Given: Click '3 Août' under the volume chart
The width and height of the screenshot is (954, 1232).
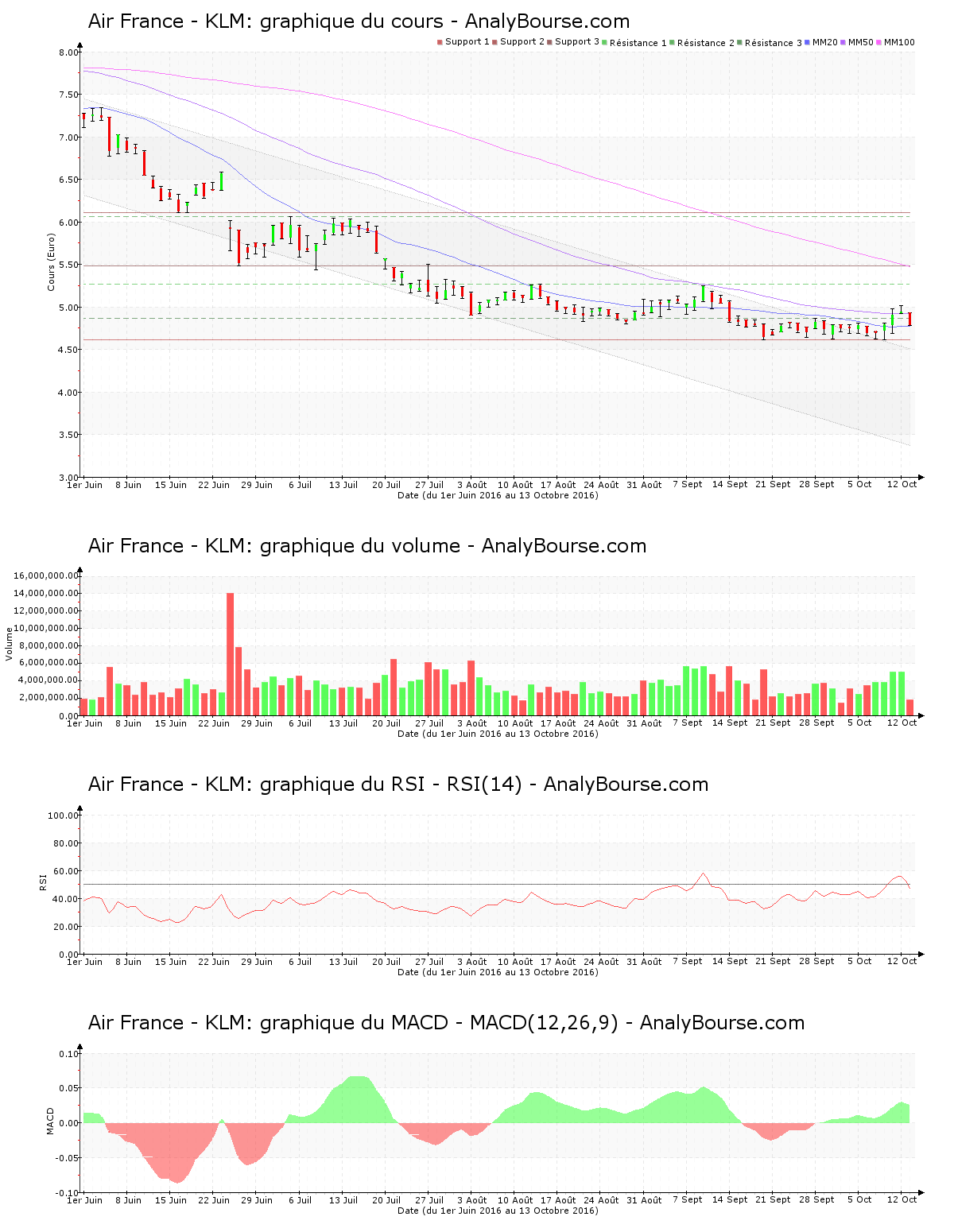Looking at the screenshot, I should [472, 723].
